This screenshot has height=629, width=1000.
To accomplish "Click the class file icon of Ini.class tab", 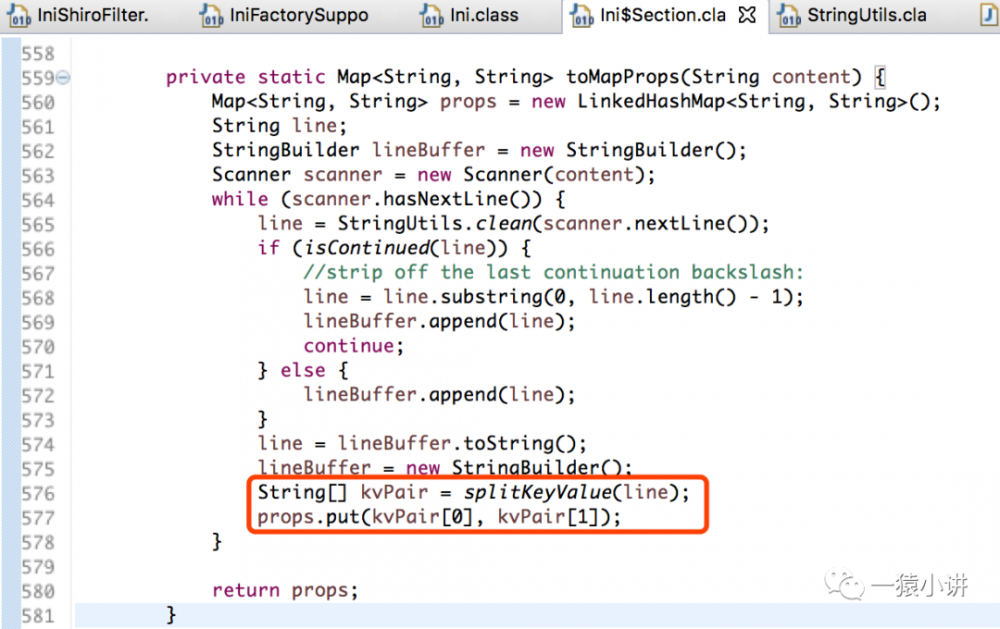I will [432, 15].
